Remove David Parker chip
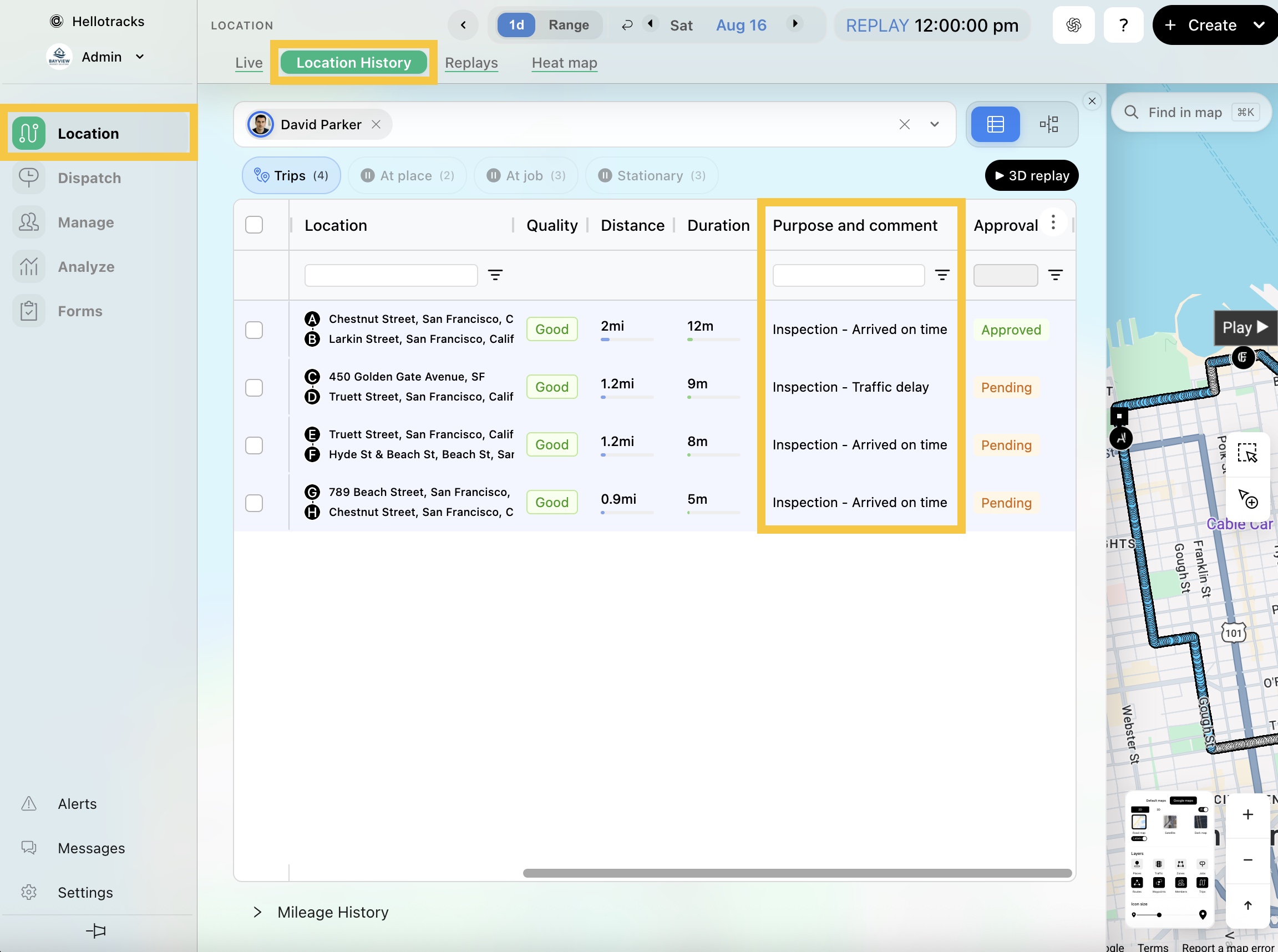This screenshot has width=1278, height=952. pos(376,124)
